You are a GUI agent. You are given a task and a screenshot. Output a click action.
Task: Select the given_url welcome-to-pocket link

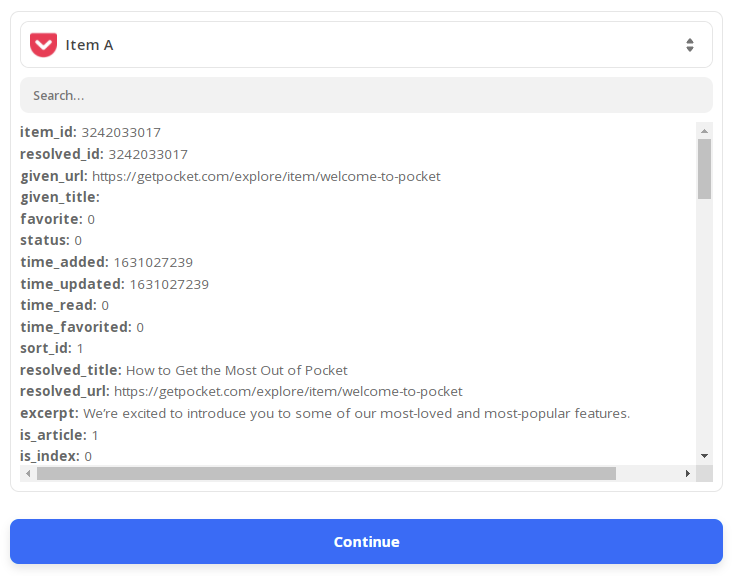(266, 176)
